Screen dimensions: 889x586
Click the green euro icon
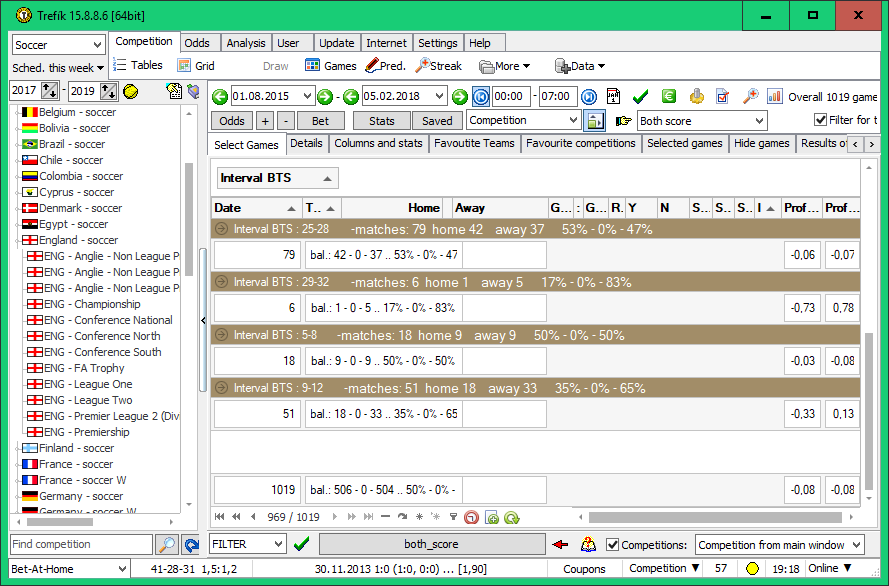click(669, 96)
